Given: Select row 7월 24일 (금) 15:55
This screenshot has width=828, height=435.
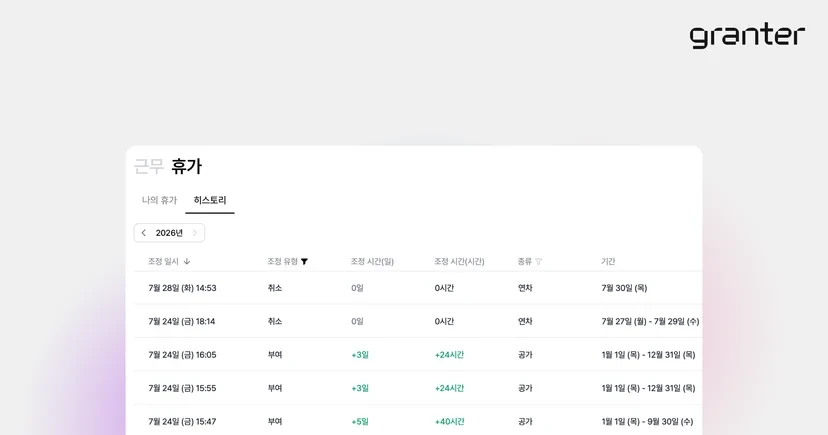Looking at the screenshot, I should [418, 387].
